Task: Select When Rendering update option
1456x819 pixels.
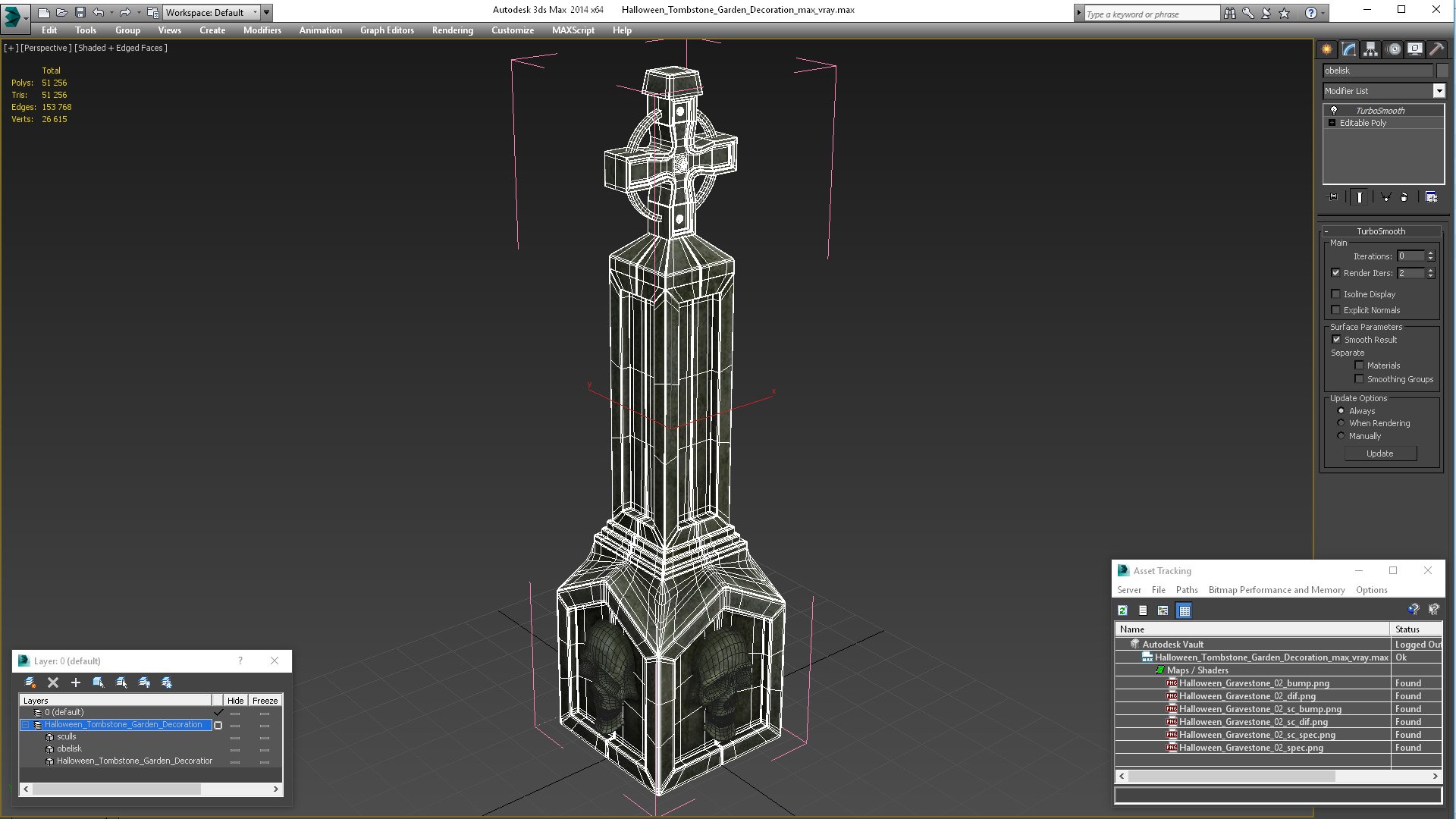Action: tap(1341, 423)
